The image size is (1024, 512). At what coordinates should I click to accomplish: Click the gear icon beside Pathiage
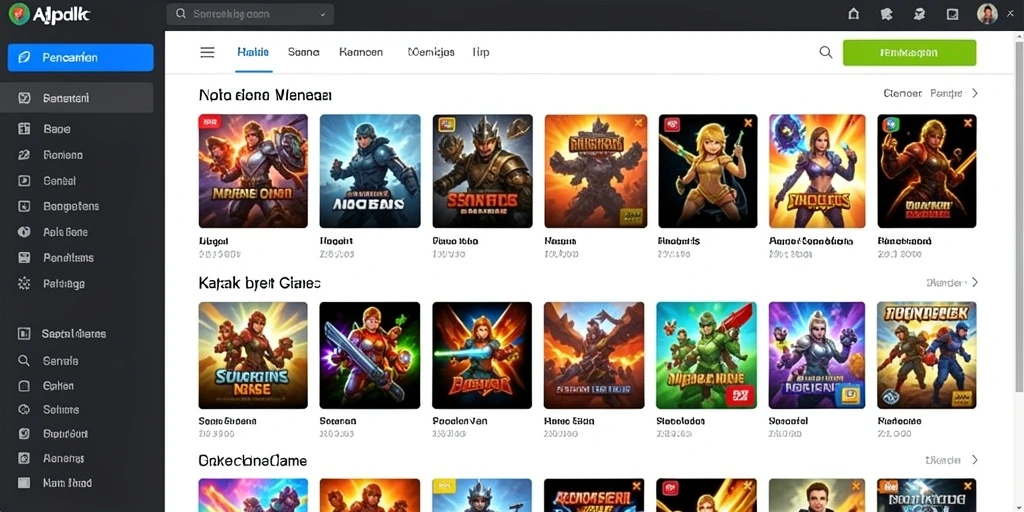24,283
